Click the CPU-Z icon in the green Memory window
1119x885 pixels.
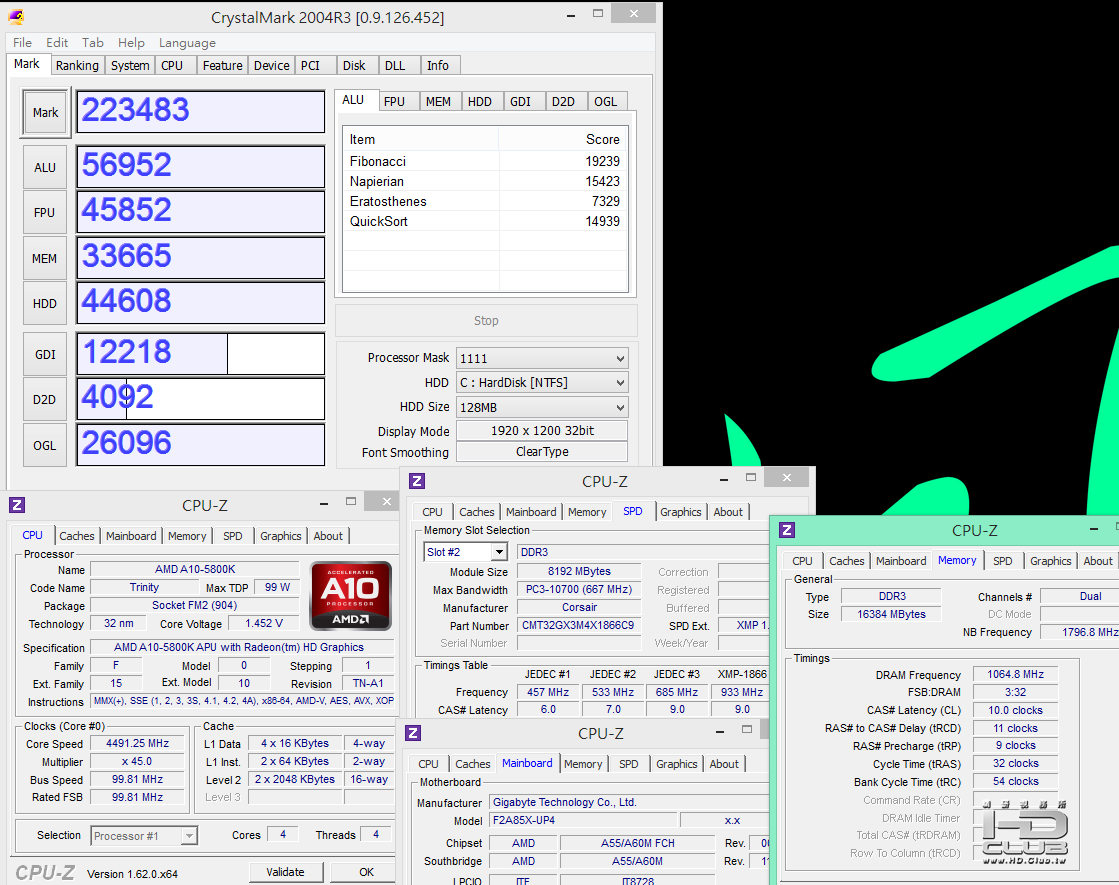tap(787, 530)
